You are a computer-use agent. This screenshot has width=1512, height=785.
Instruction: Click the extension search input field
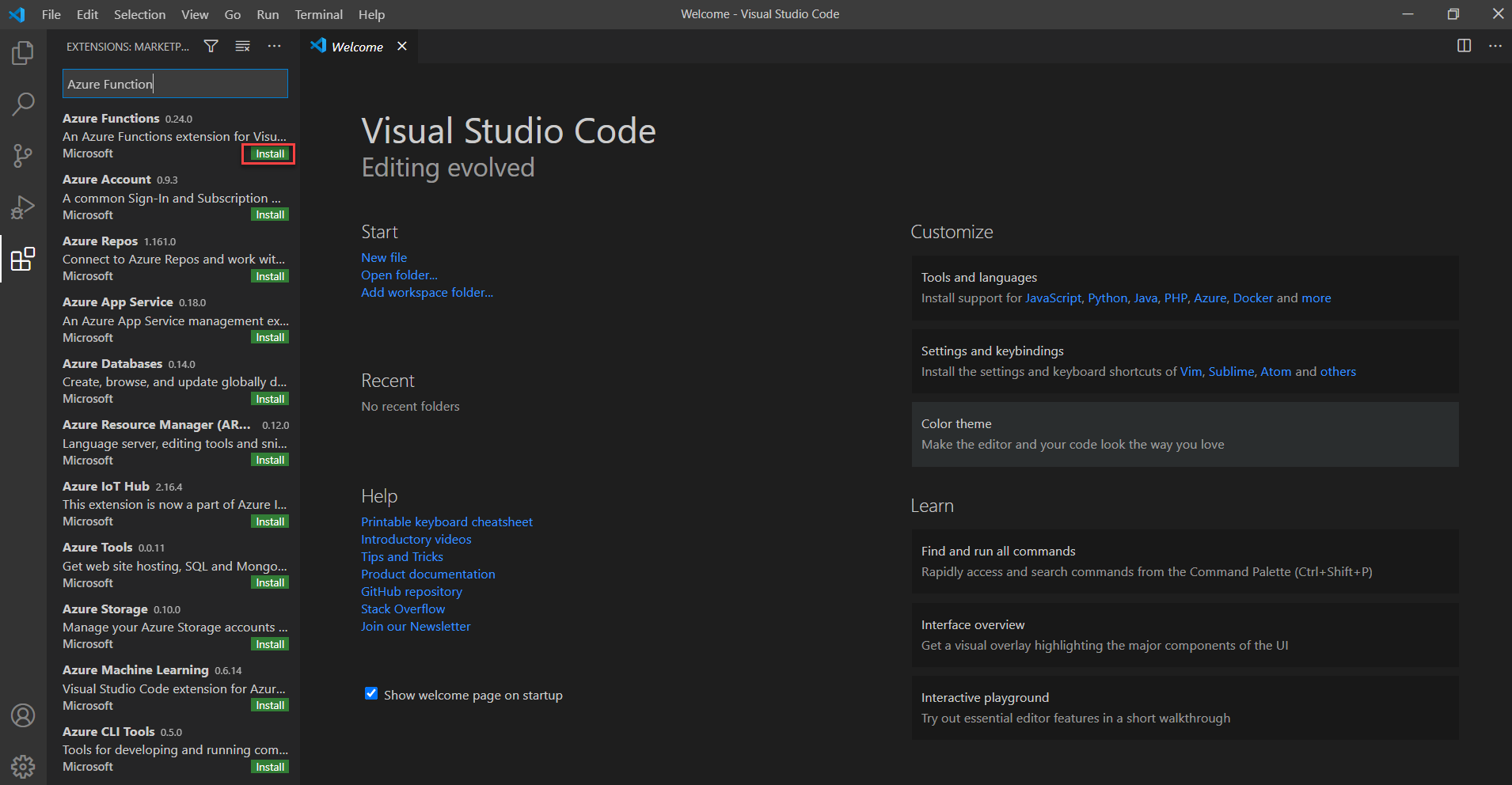point(175,84)
